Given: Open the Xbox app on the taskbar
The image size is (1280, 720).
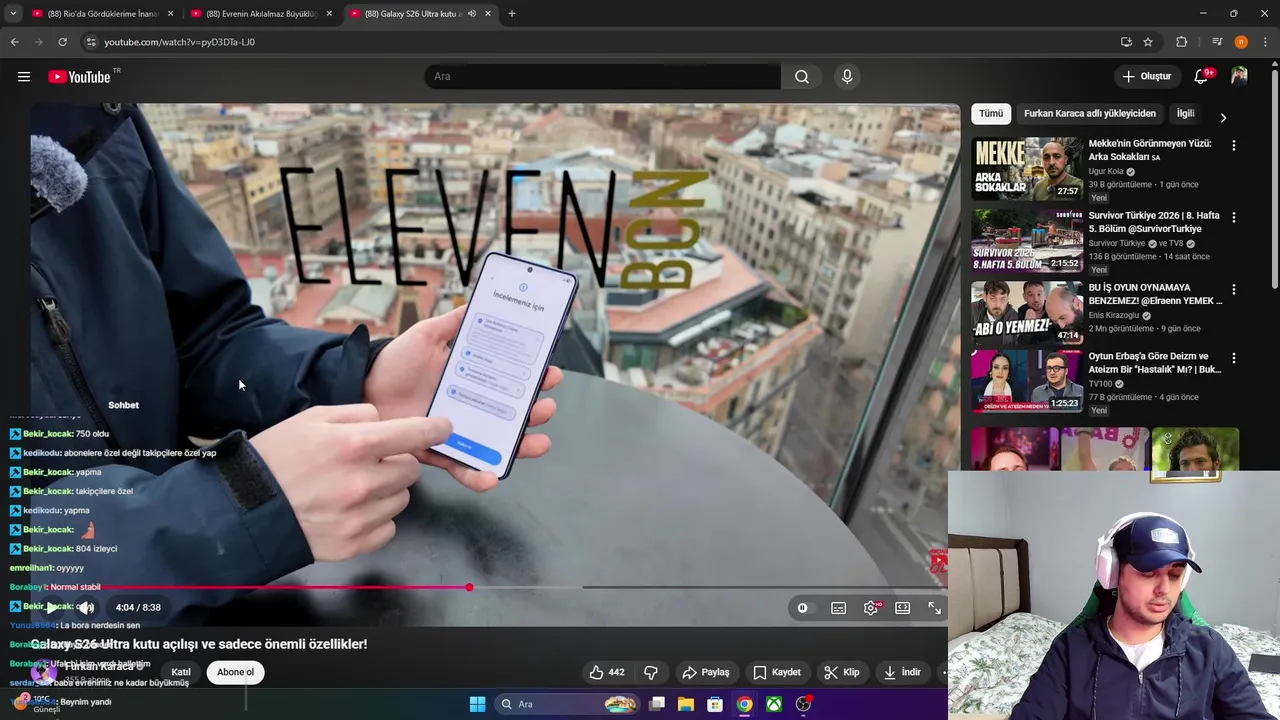Looking at the screenshot, I should (774, 704).
